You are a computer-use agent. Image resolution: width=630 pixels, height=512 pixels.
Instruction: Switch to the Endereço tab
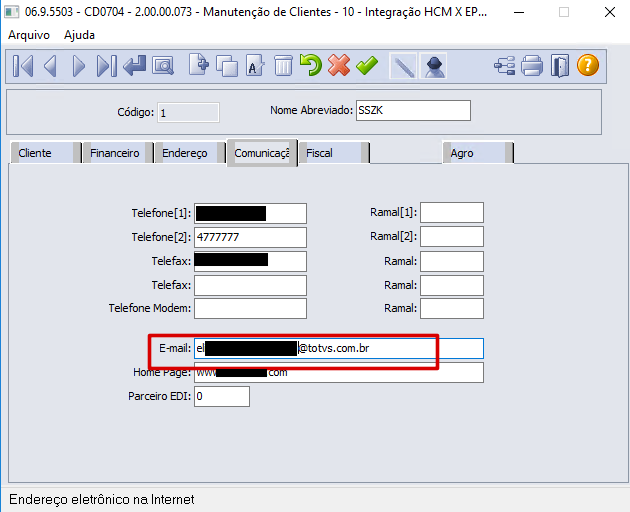coord(190,153)
